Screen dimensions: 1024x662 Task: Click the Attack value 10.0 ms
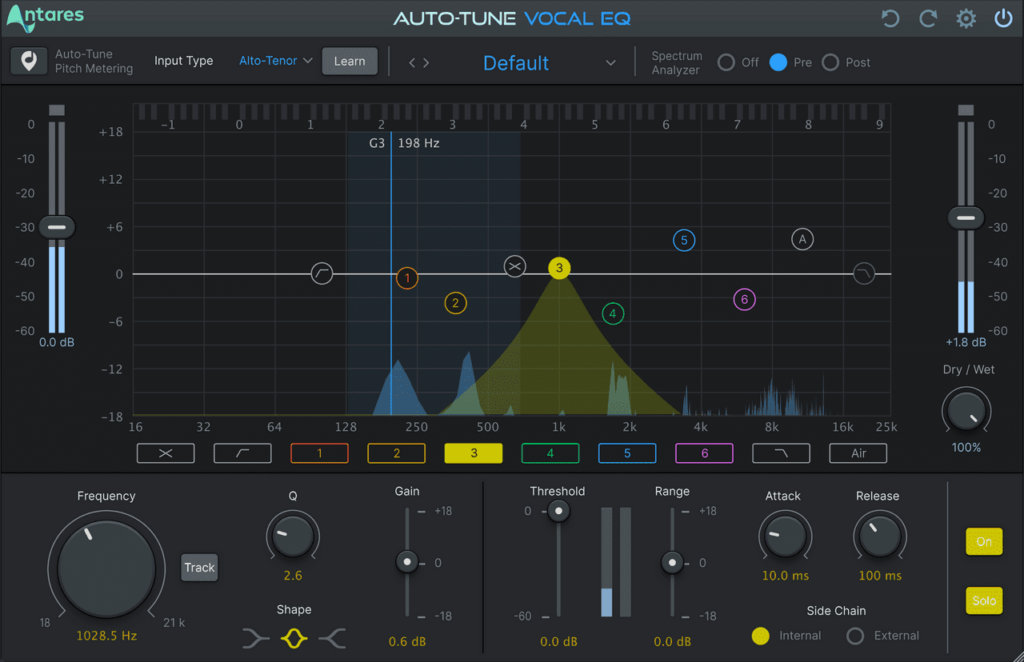pyautogui.click(x=785, y=576)
